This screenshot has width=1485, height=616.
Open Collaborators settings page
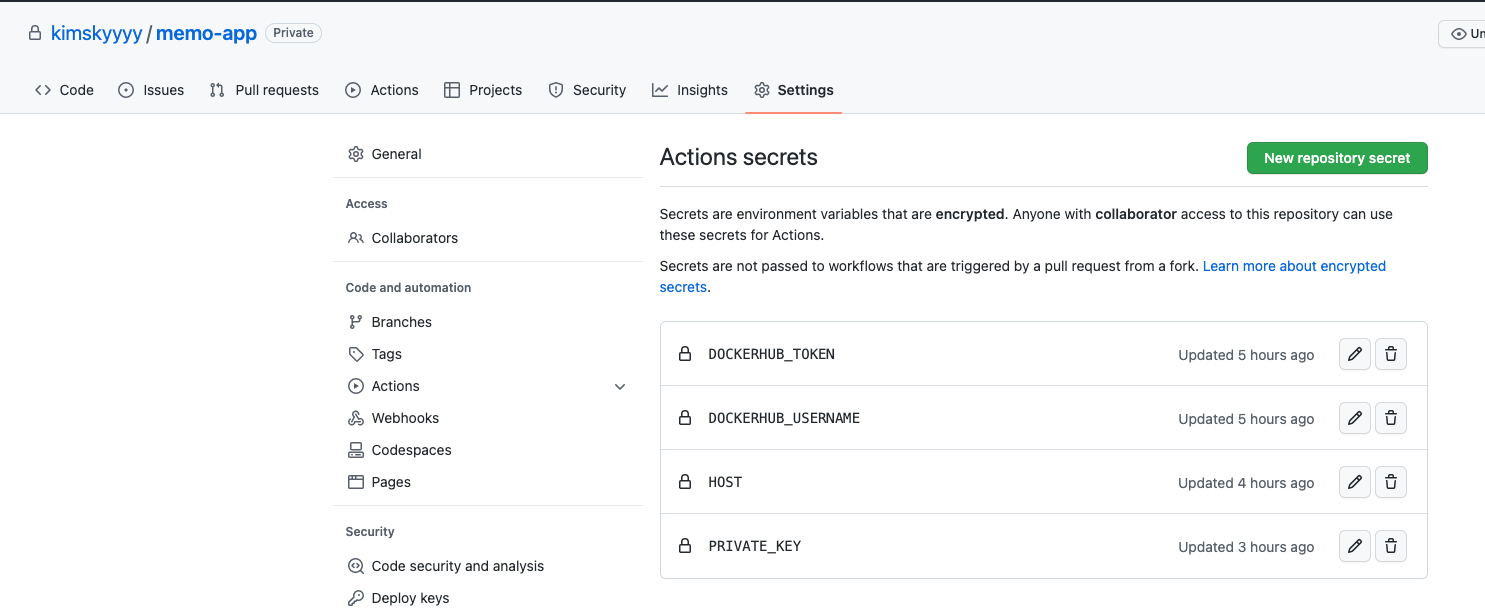pyautogui.click(x=414, y=238)
